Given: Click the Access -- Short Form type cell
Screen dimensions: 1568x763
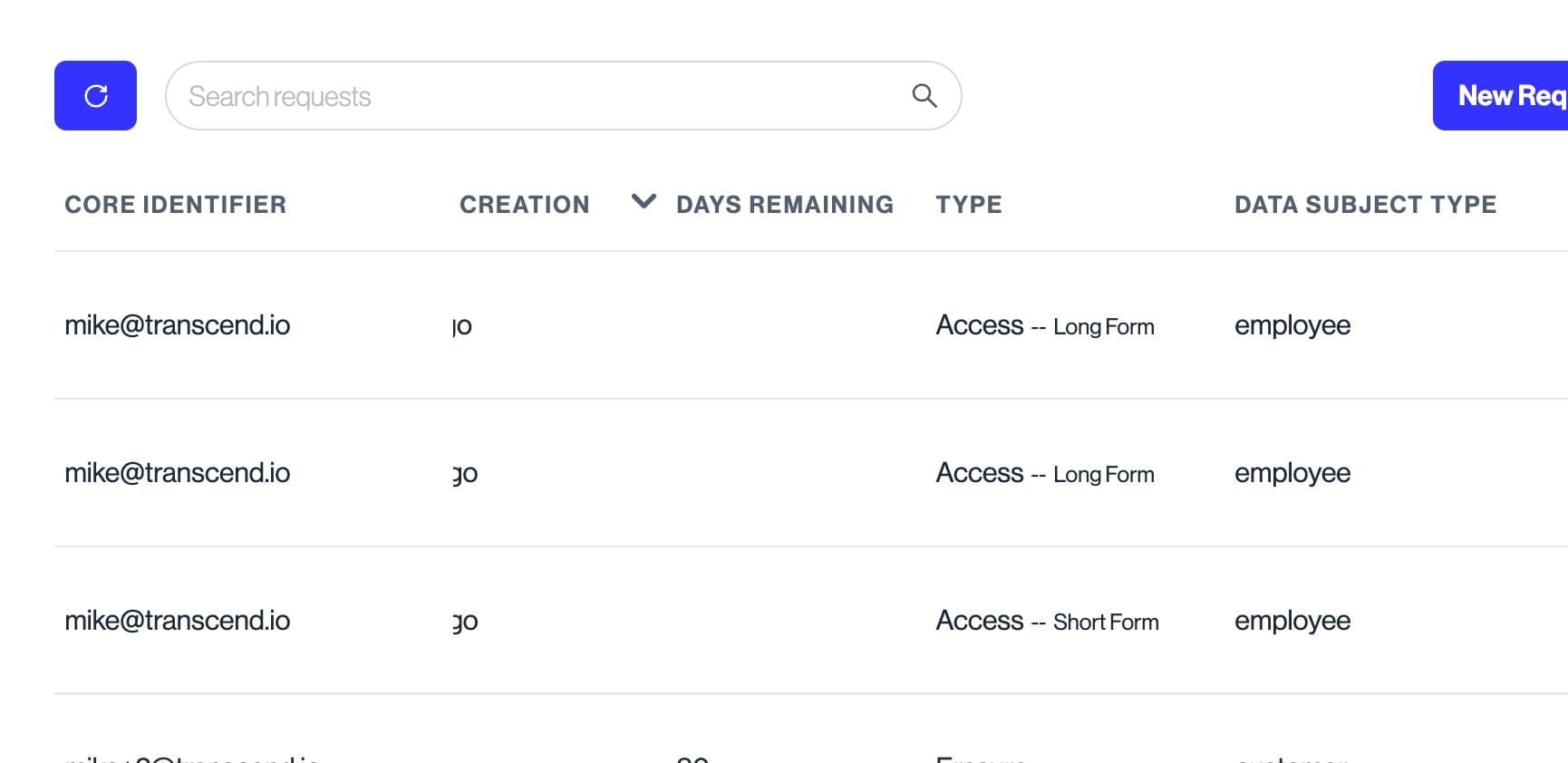Looking at the screenshot, I should [x=1047, y=621].
